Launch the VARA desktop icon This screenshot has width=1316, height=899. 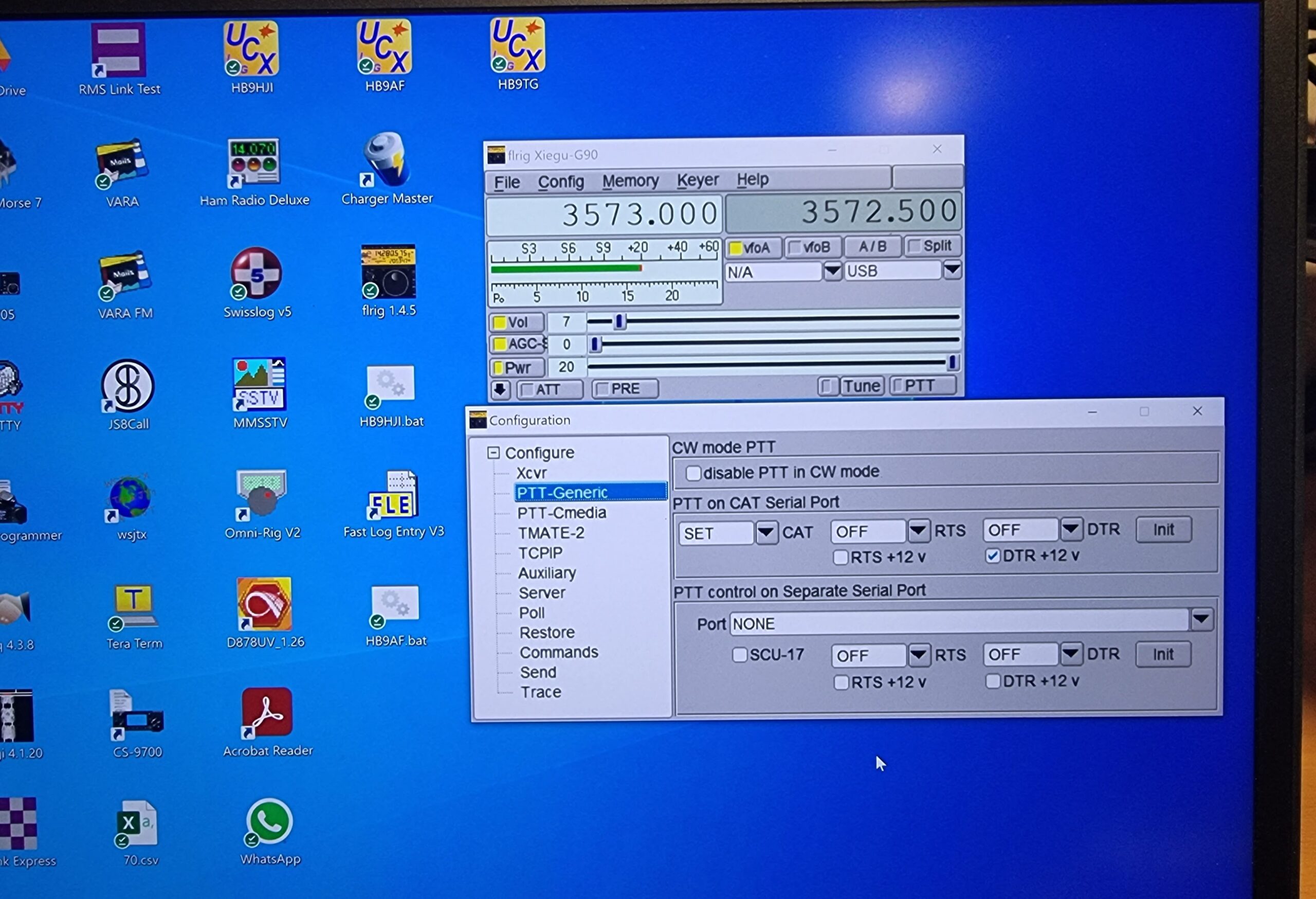point(122,164)
